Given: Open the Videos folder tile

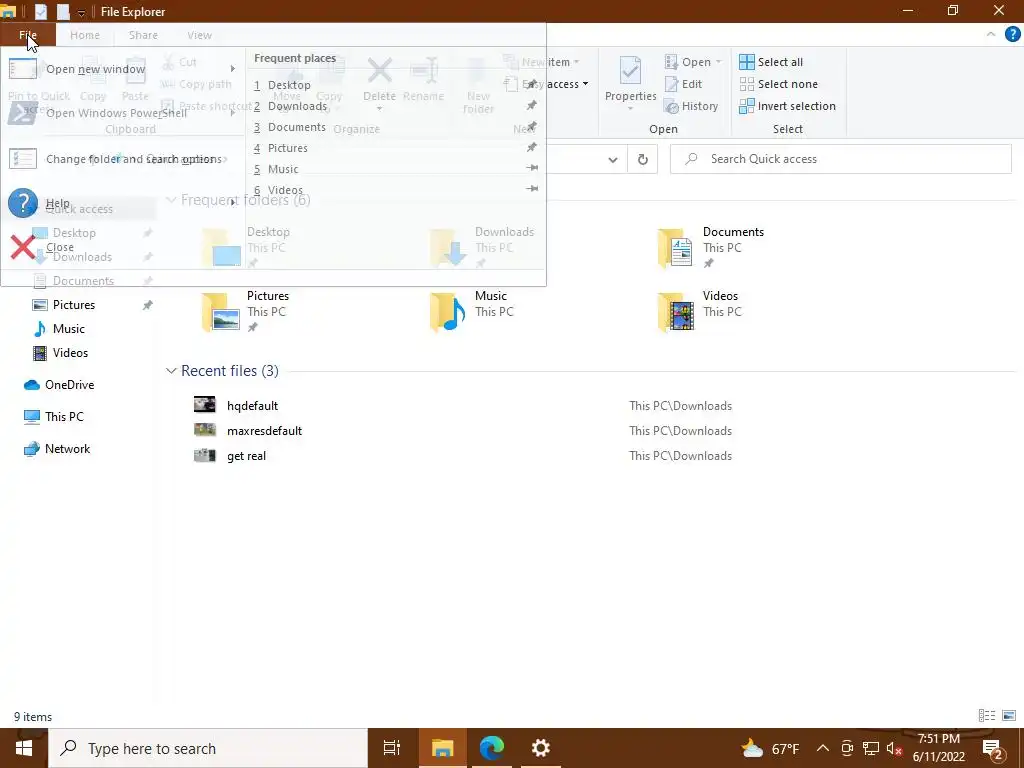Looking at the screenshot, I should (699, 312).
